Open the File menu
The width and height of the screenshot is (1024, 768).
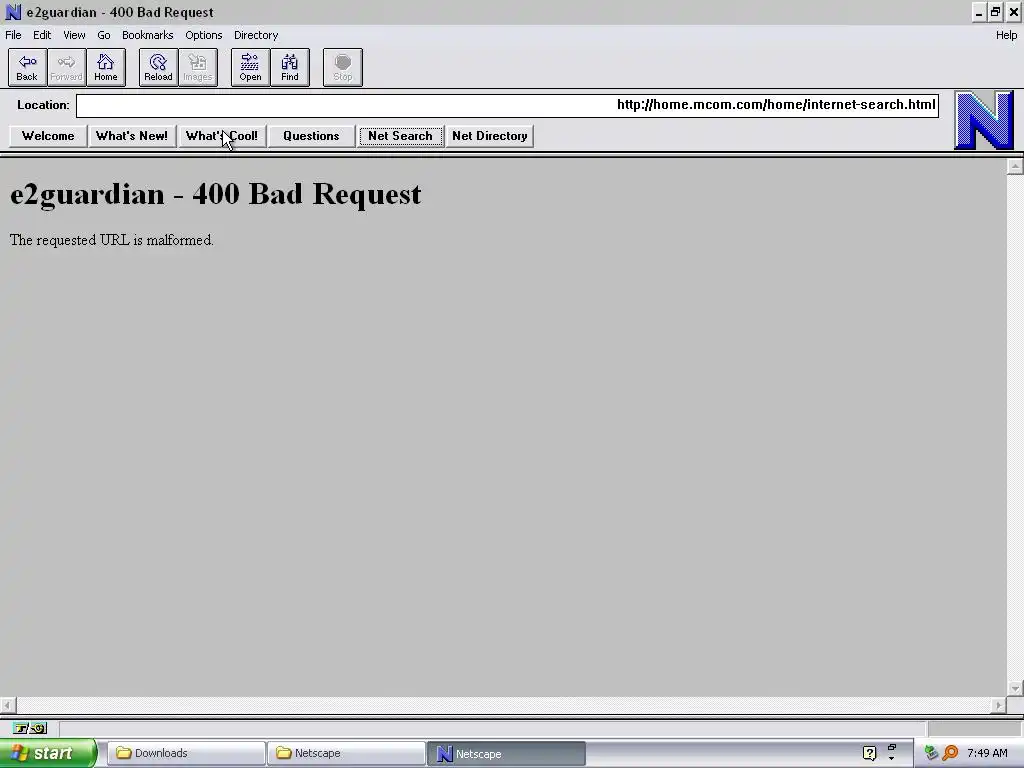[x=13, y=35]
